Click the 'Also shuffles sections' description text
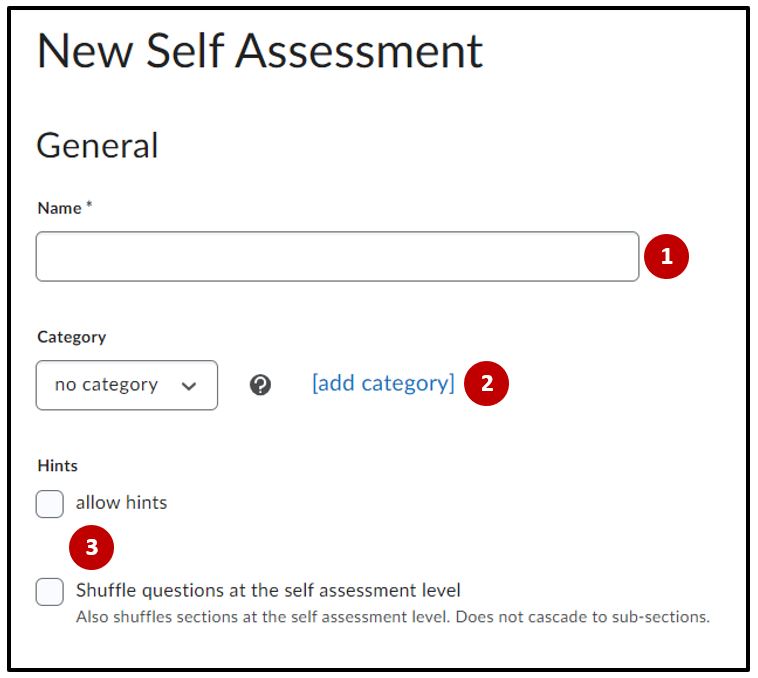758x678 pixels. point(392,617)
